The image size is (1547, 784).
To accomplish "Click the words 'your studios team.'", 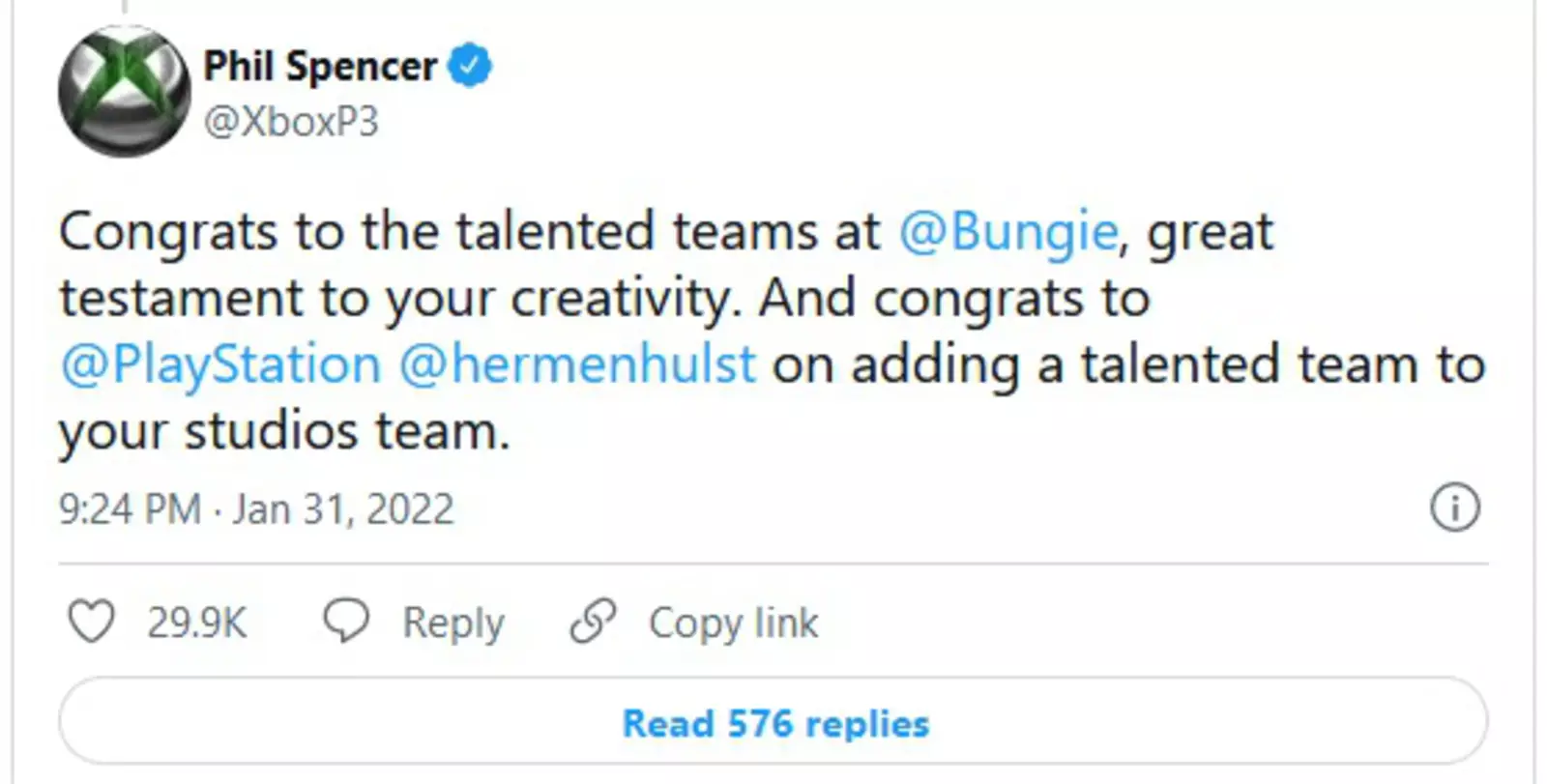I will click(x=283, y=431).
